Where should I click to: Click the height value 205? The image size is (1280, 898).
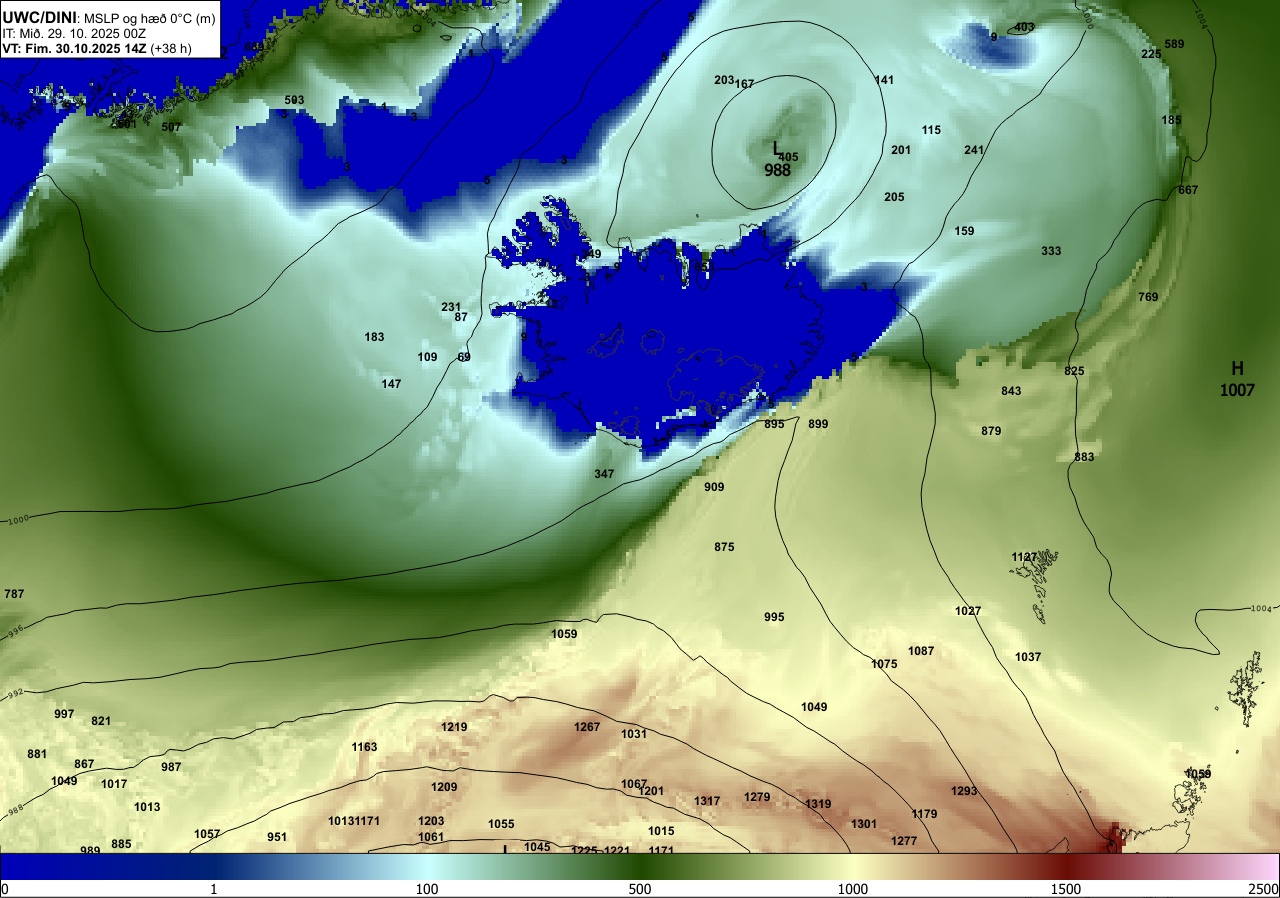(894, 197)
